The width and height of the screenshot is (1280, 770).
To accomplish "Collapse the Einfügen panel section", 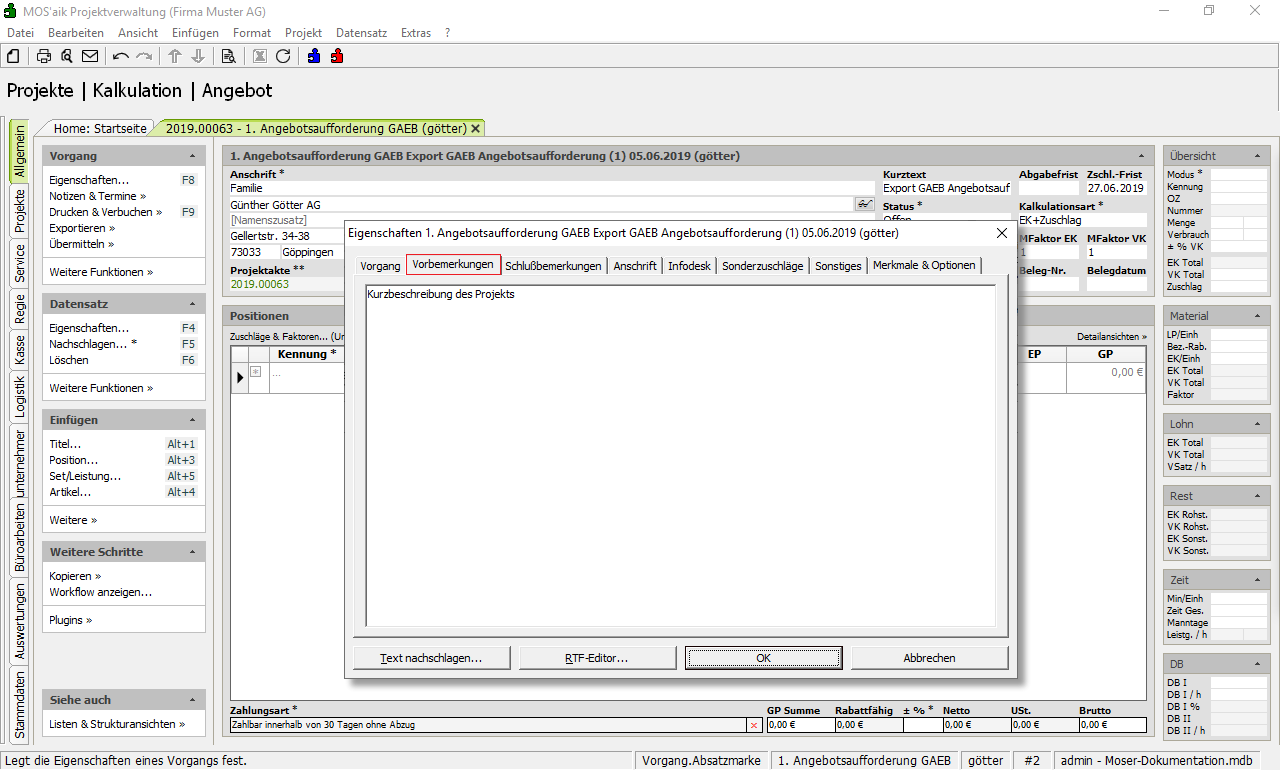I will pyautogui.click(x=192, y=421).
